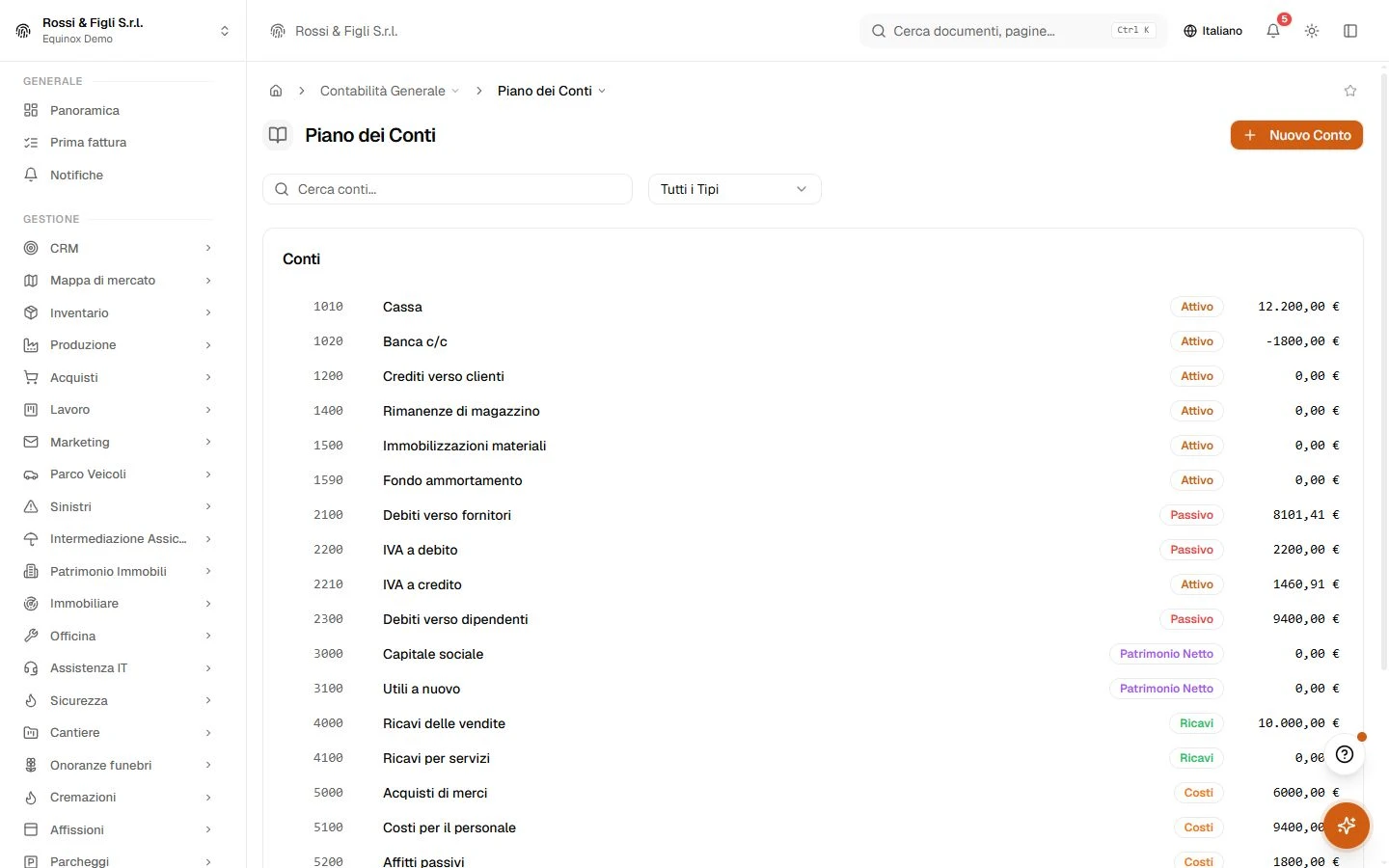Expand the Immobiliare sidebar section
The height and width of the screenshot is (868, 1389).
[x=118, y=604]
